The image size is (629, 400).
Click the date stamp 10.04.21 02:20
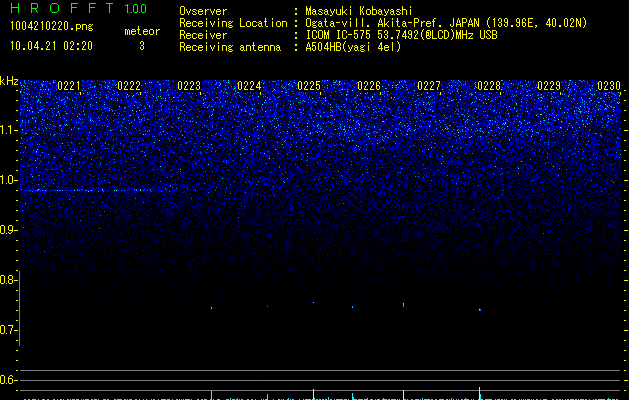(x=51, y=46)
